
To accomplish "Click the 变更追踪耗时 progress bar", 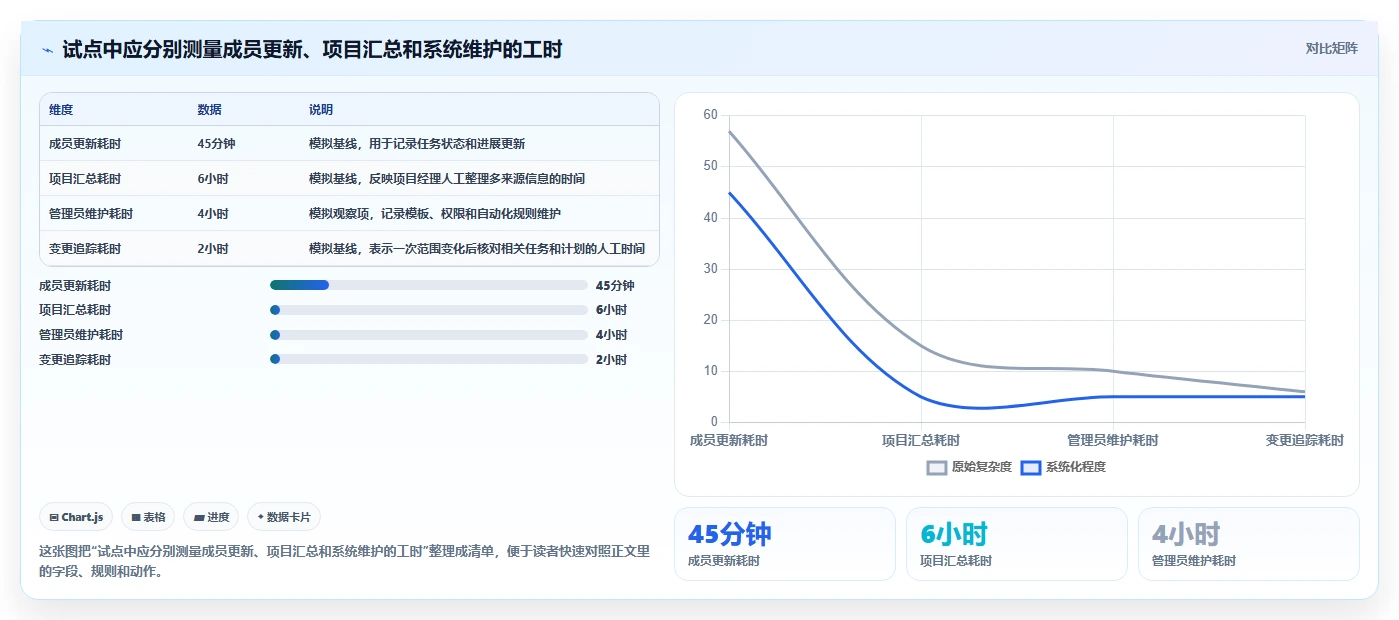I will point(429,359).
